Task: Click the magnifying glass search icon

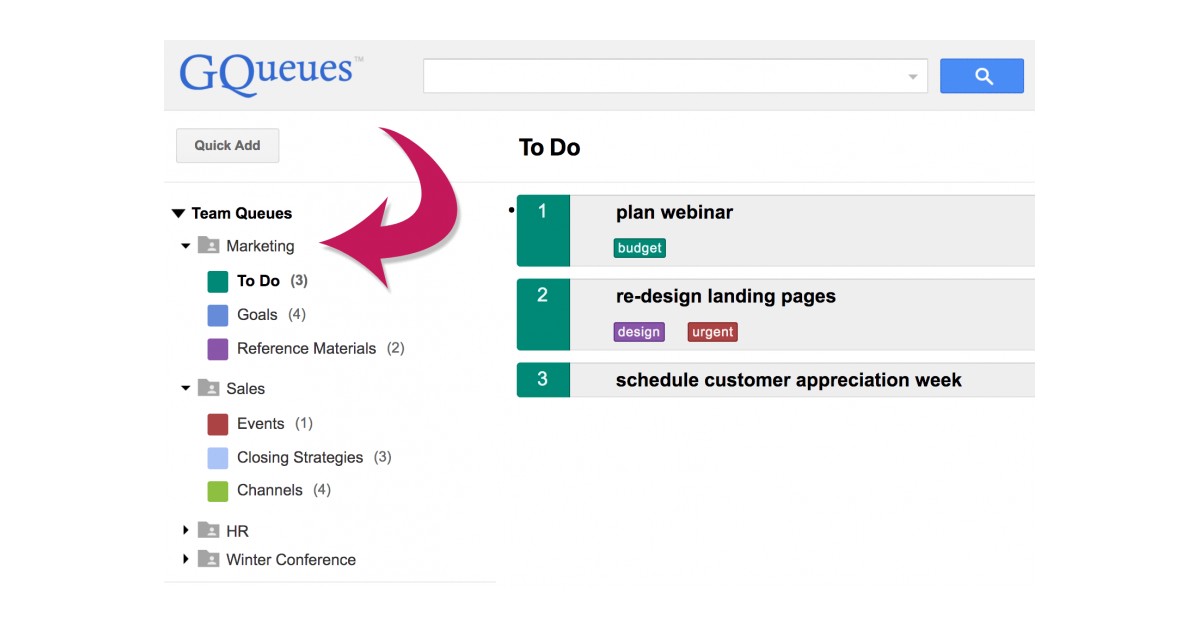Action: coord(981,75)
